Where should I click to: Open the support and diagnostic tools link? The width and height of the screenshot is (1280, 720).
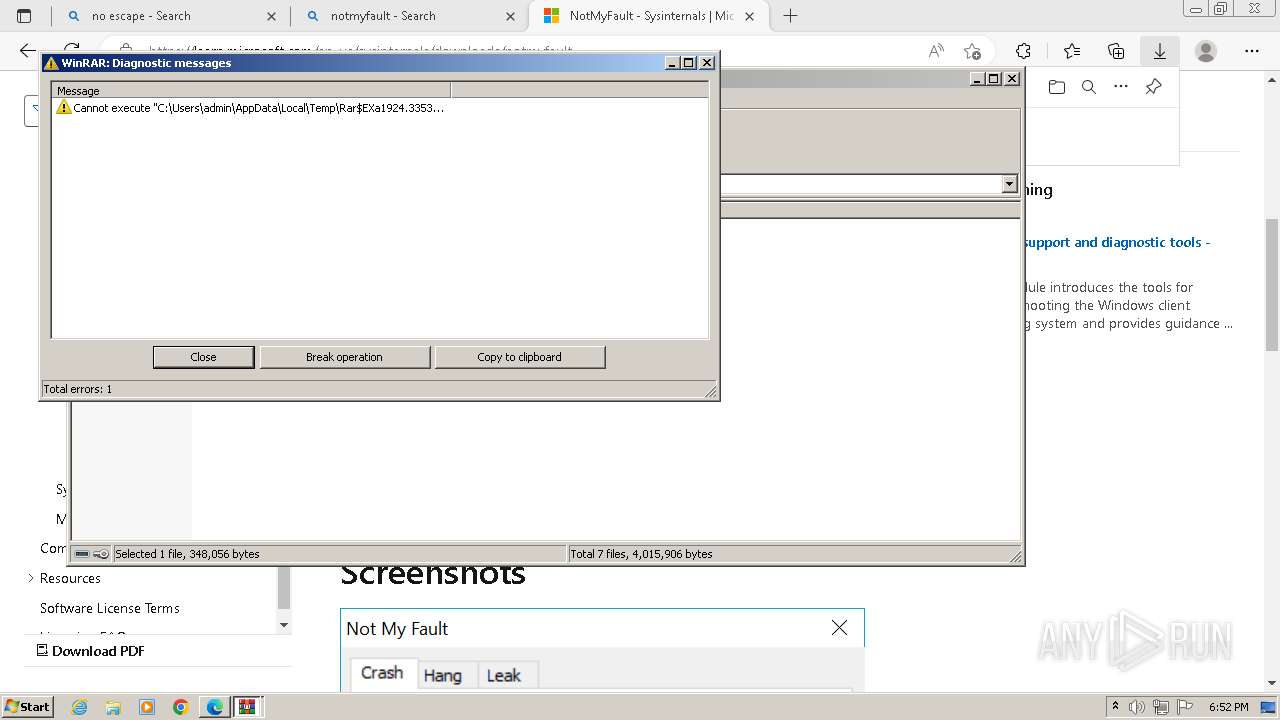(x=1117, y=242)
